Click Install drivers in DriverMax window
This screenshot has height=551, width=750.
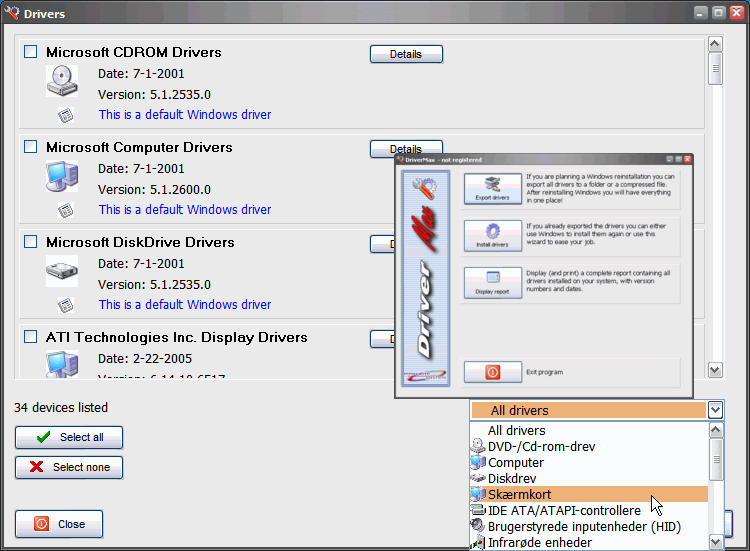tap(493, 235)
